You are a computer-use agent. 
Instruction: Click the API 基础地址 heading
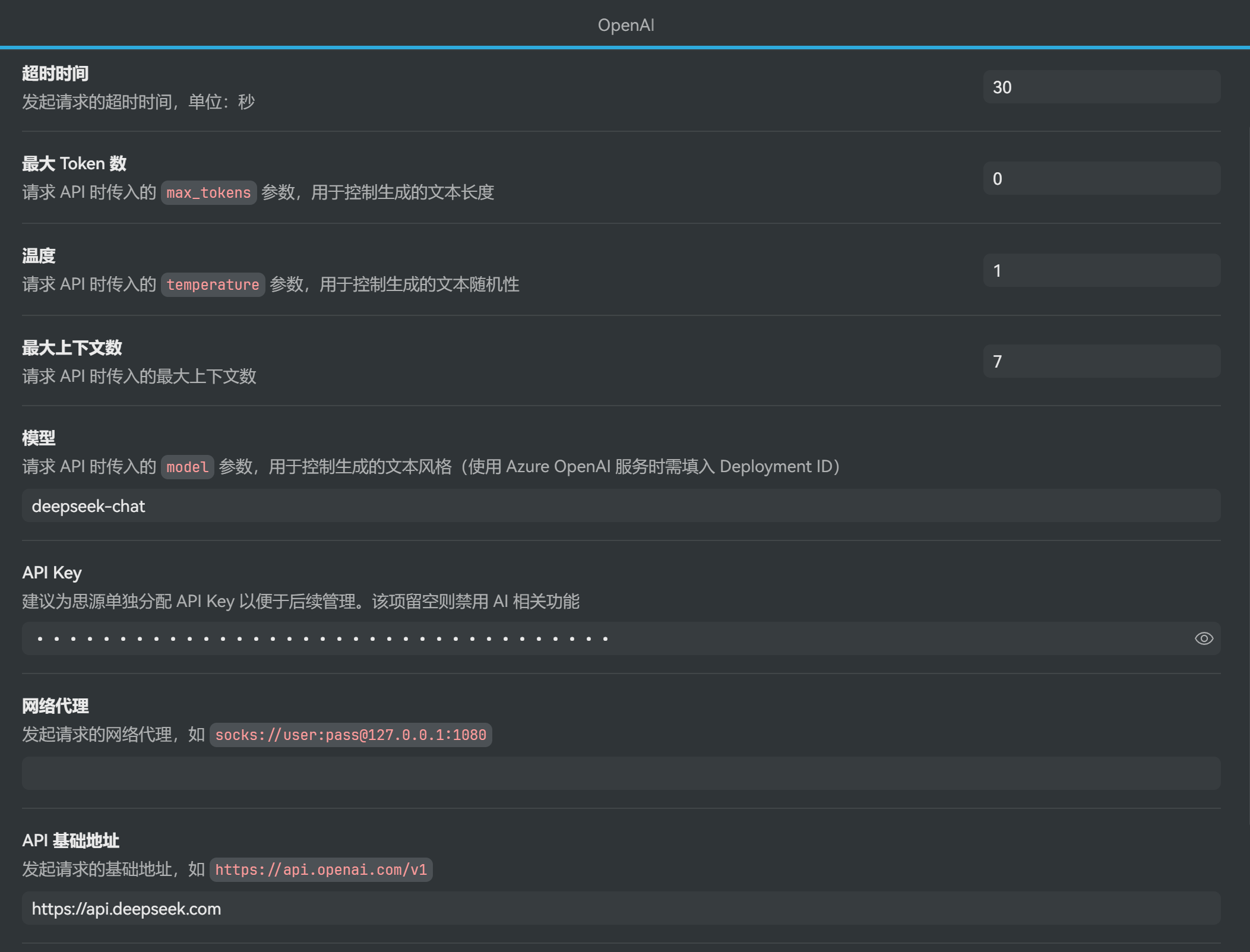coord(71,841)
